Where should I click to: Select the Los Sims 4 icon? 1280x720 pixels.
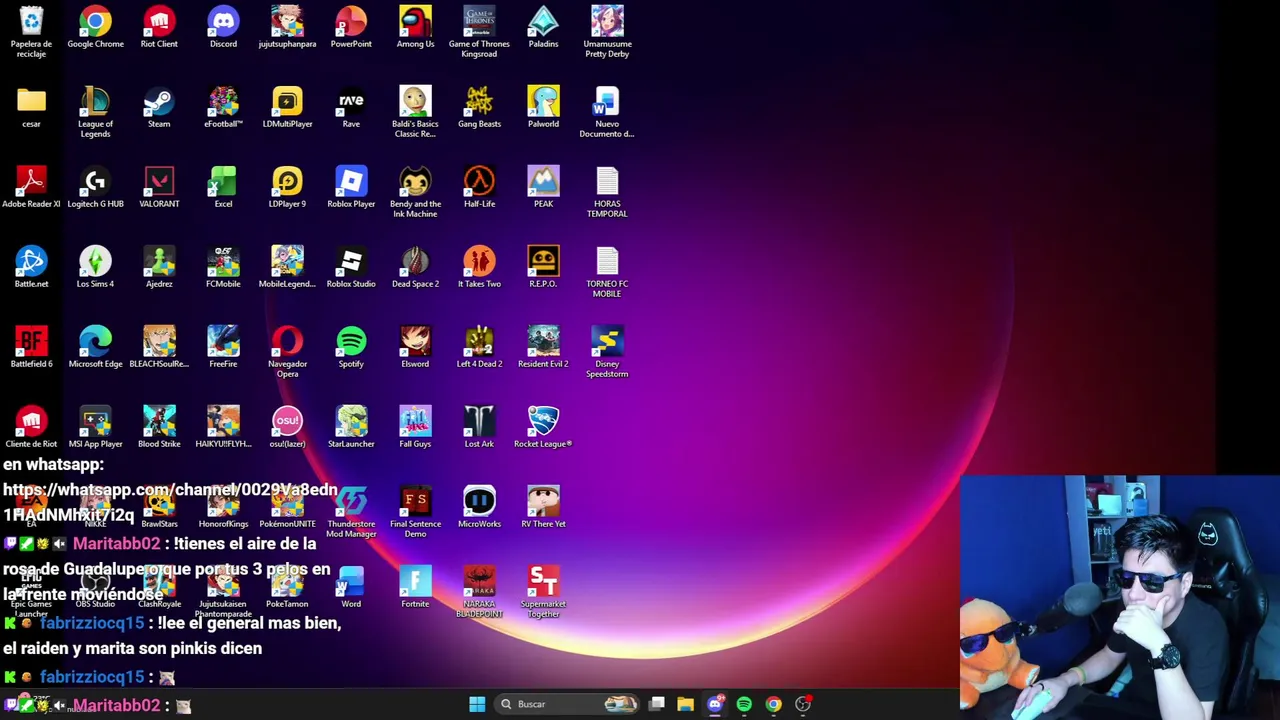click(95, 268)
